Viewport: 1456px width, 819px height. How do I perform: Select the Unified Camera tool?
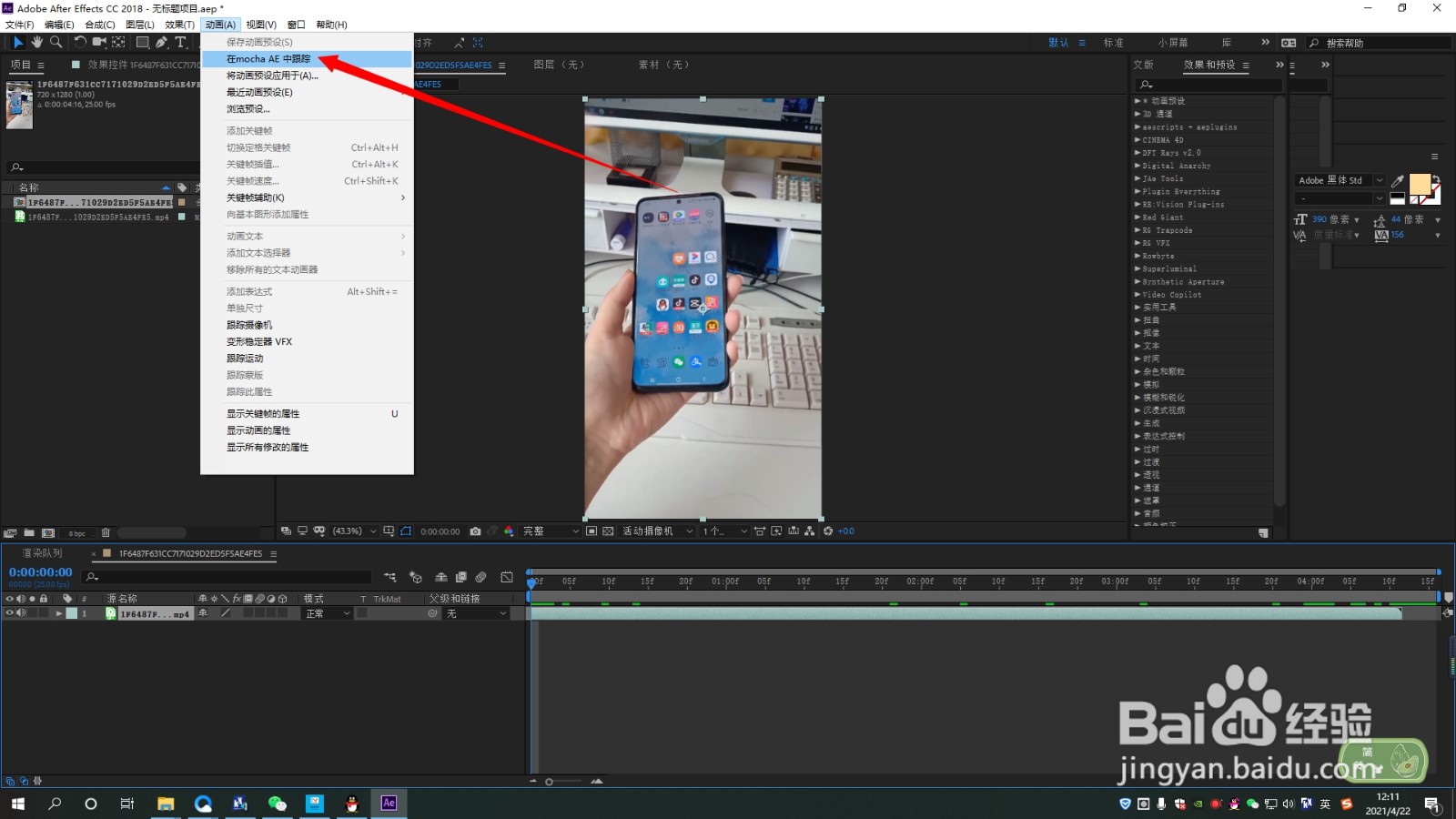[99, 42]
